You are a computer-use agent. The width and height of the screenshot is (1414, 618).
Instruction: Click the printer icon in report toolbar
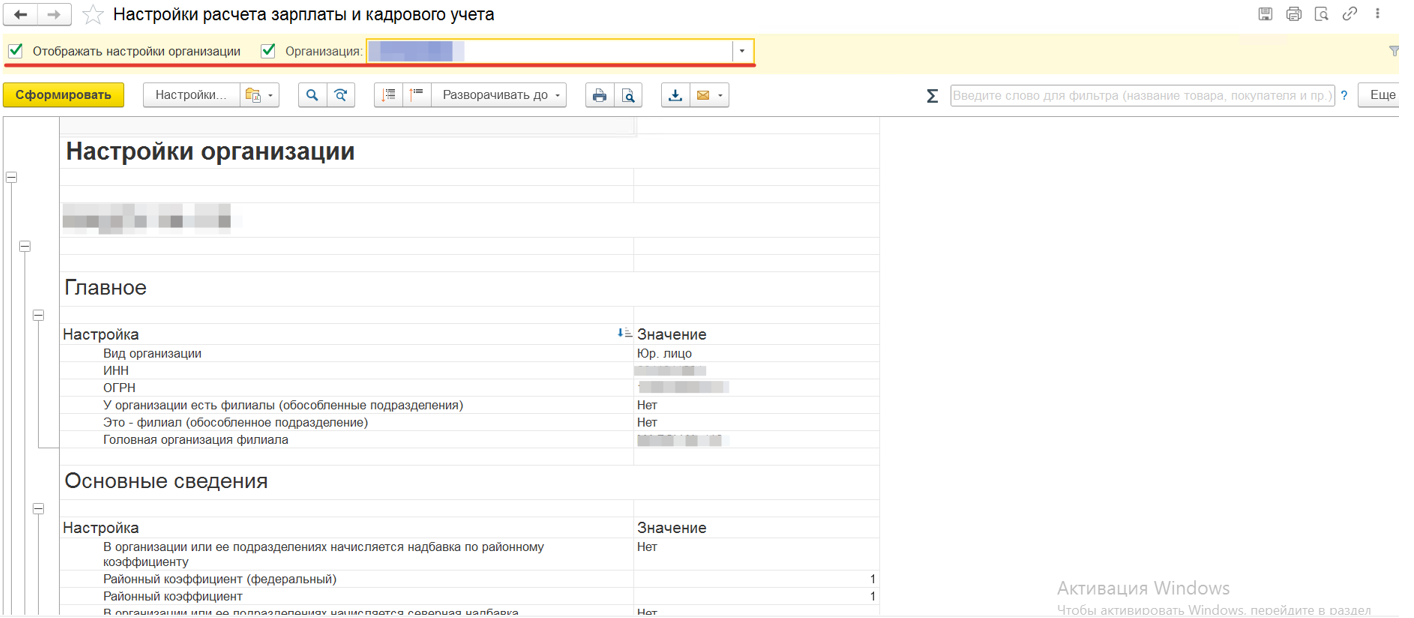click(599, 95)
